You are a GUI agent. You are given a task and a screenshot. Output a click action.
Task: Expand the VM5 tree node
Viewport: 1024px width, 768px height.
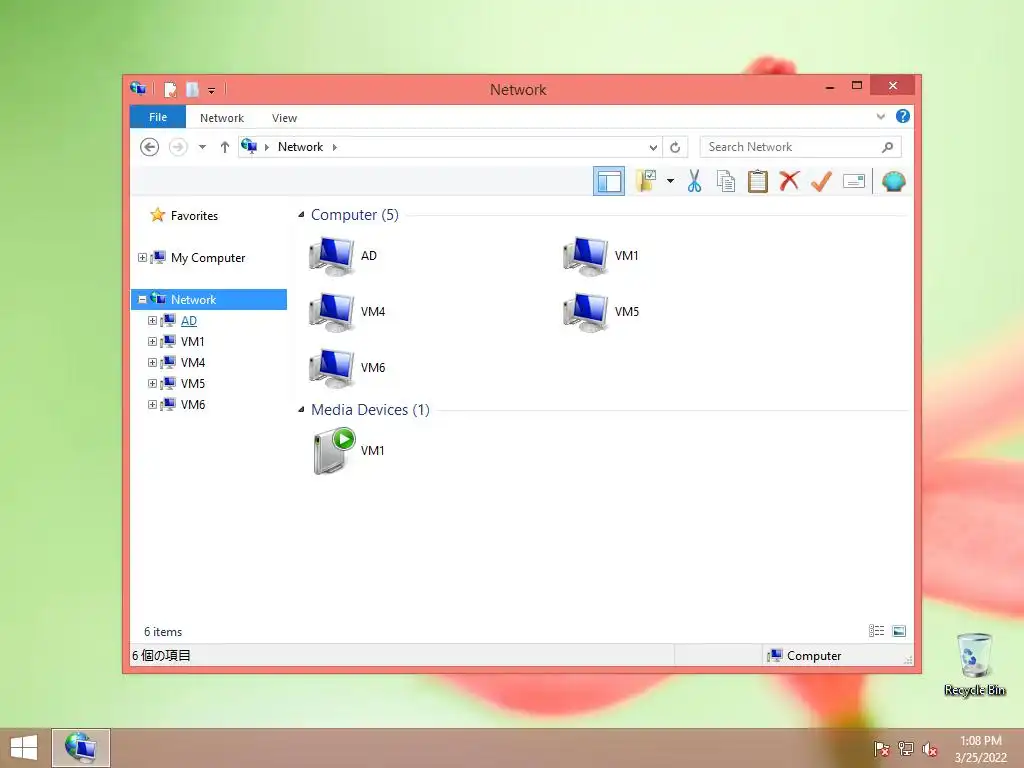[x=152, y=383]
